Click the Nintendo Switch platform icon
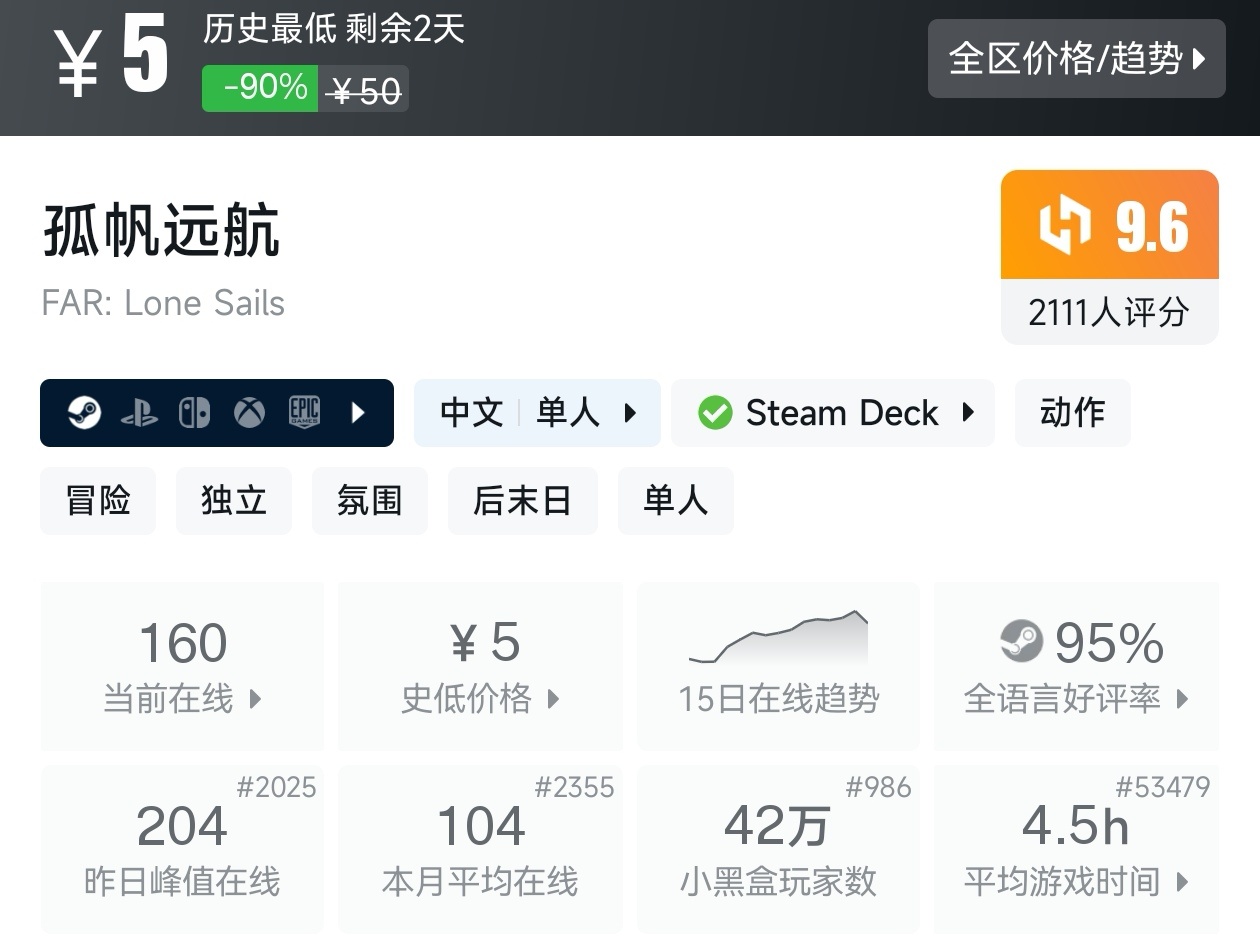The image size is (1260, 951). [x=194, y=413]
